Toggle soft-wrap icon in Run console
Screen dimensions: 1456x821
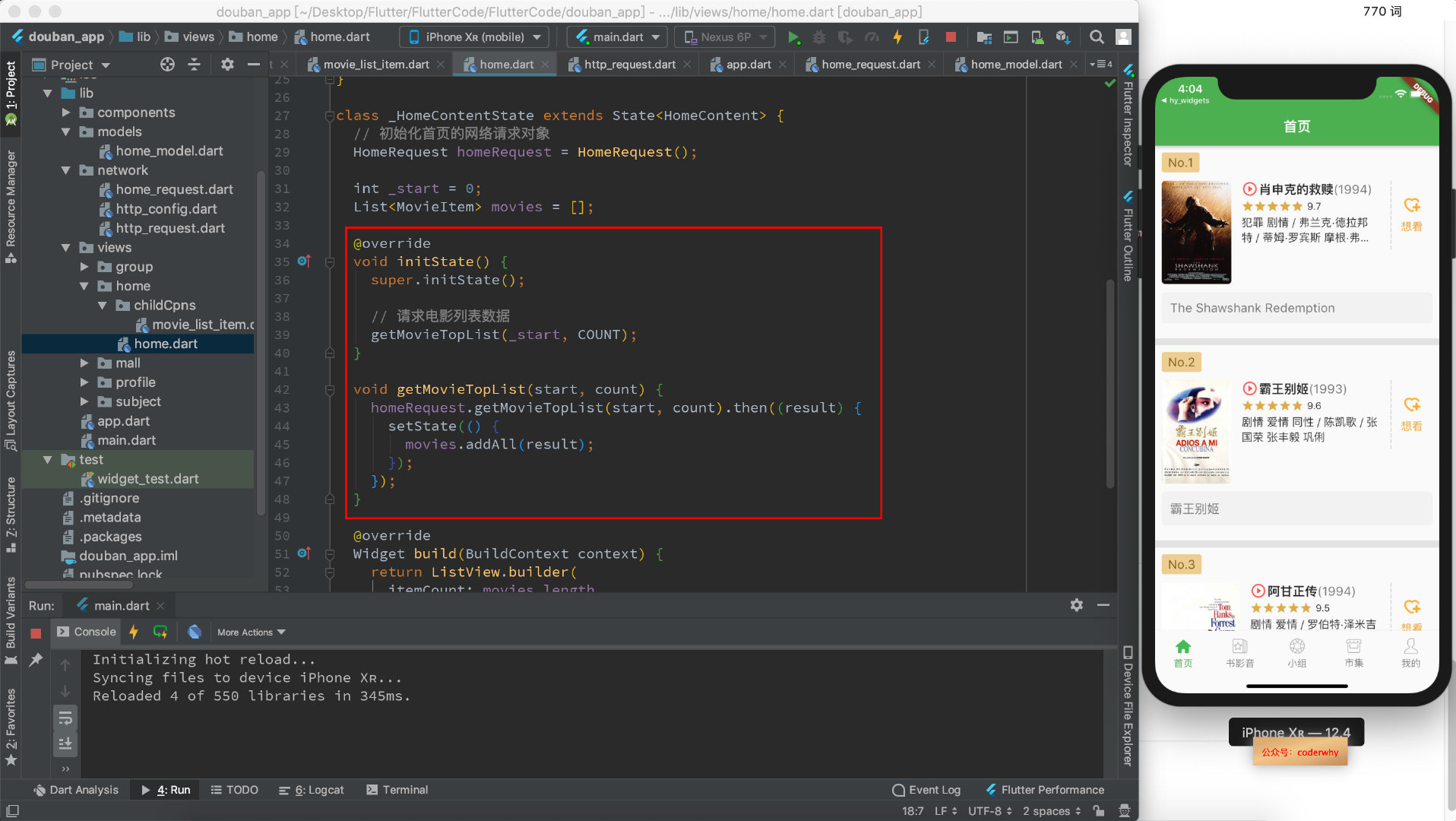[65, 718]
